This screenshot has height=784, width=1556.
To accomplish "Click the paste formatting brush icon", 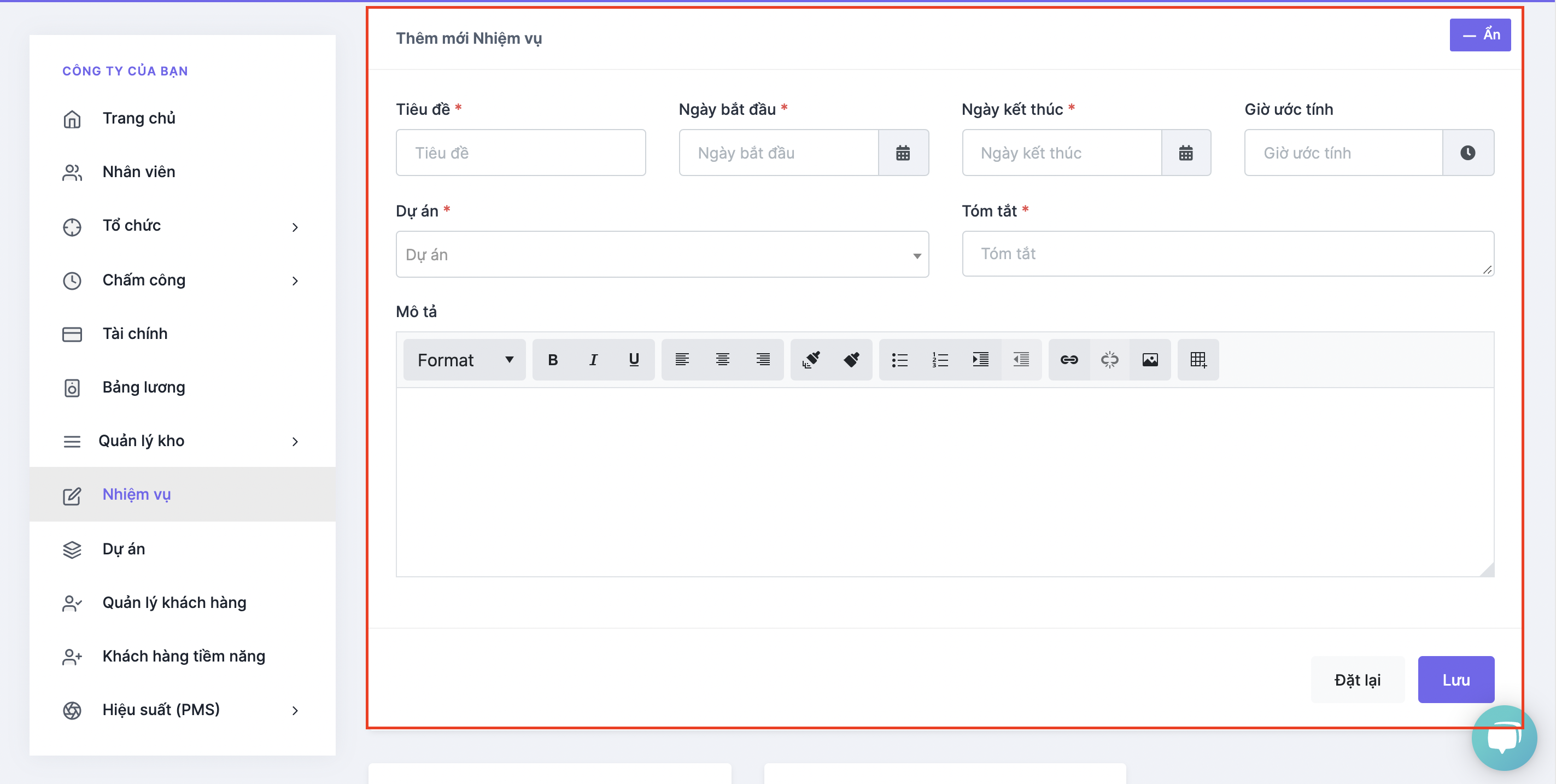I will point(811,360).
